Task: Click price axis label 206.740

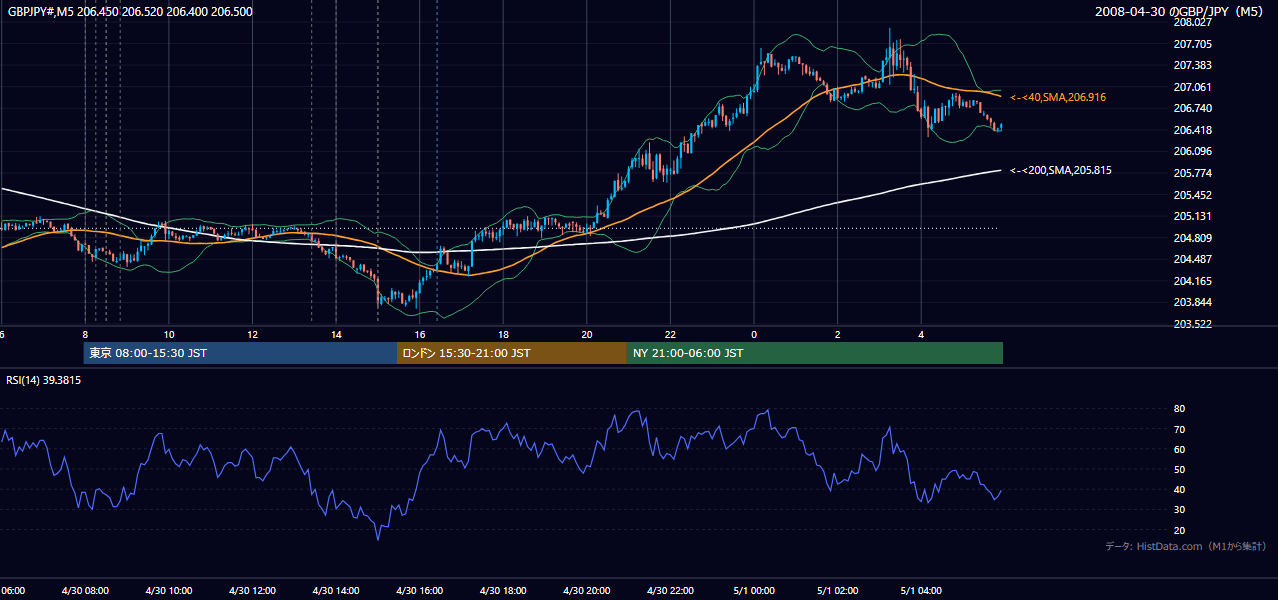Action: tap(1191, 108)
